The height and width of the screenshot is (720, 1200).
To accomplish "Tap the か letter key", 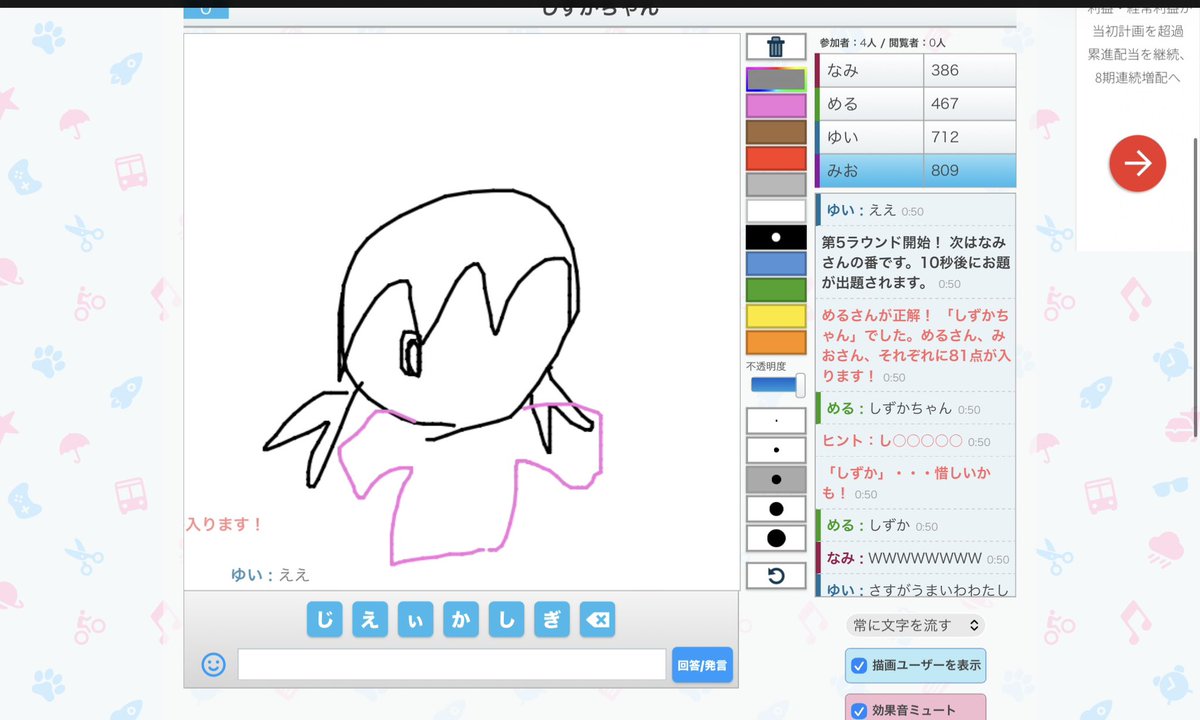I will (461, 620).
